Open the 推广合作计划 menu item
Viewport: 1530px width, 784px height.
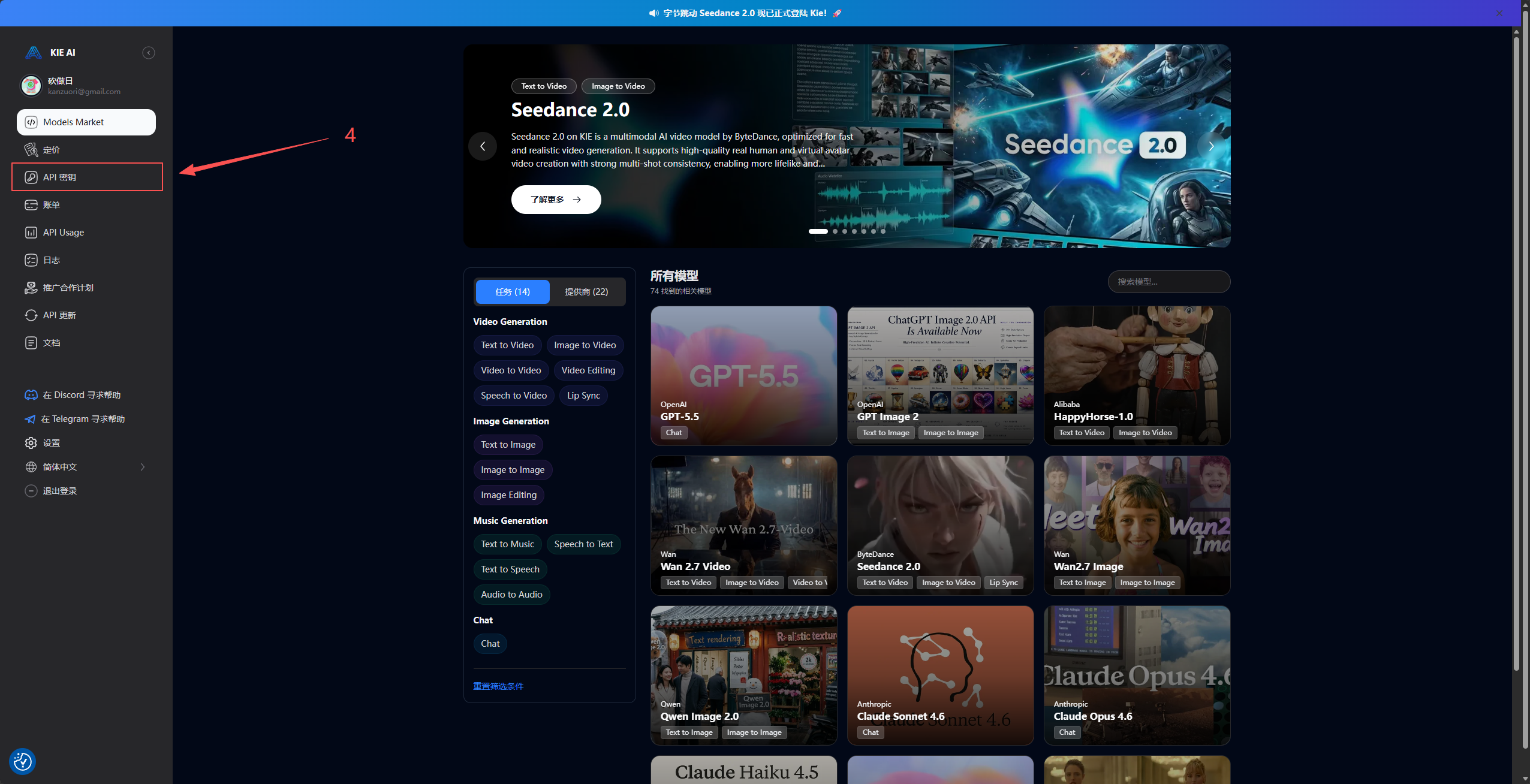point(86,288)
